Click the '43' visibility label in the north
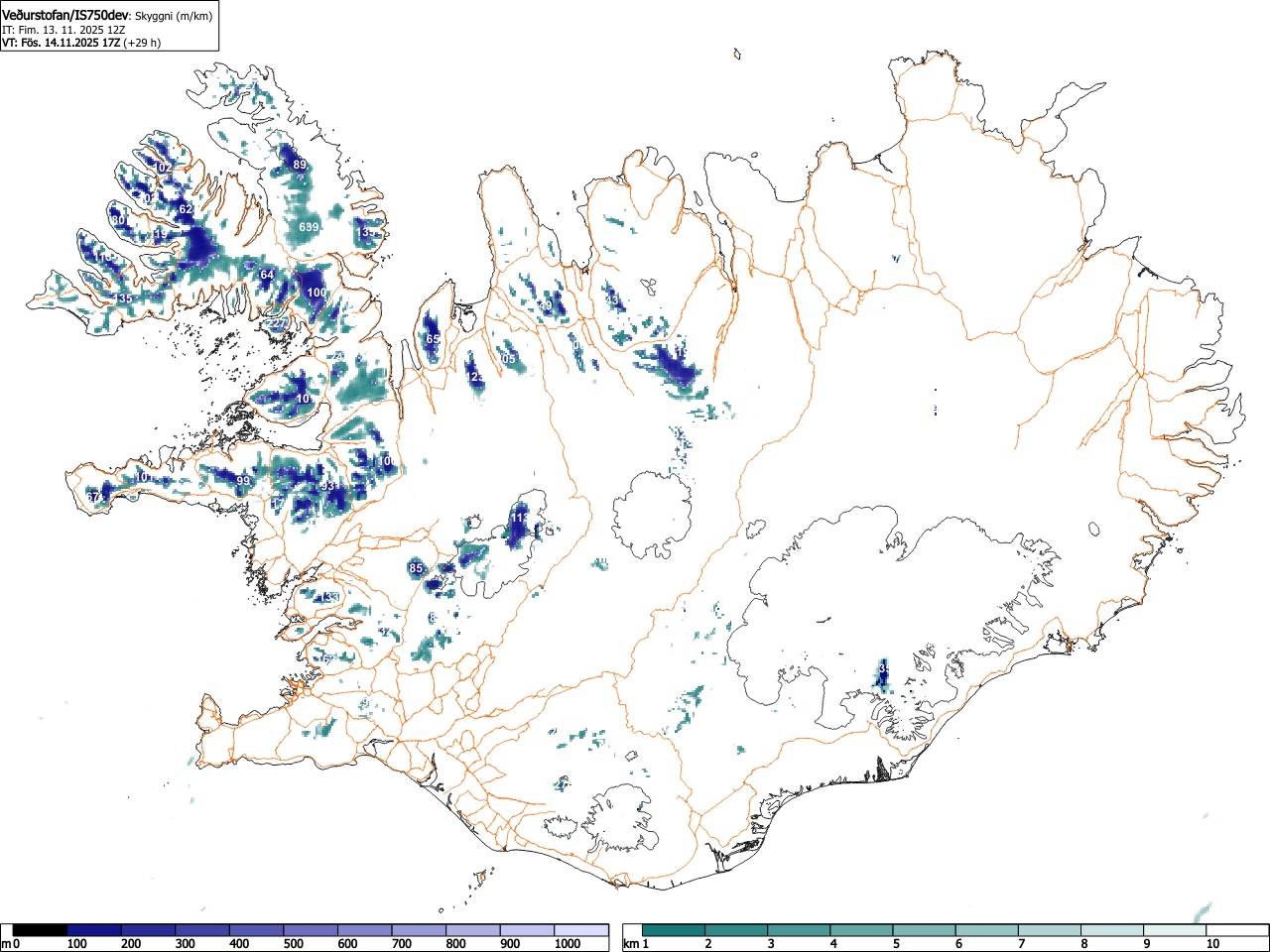The image size is (1270, 952). 611,300
